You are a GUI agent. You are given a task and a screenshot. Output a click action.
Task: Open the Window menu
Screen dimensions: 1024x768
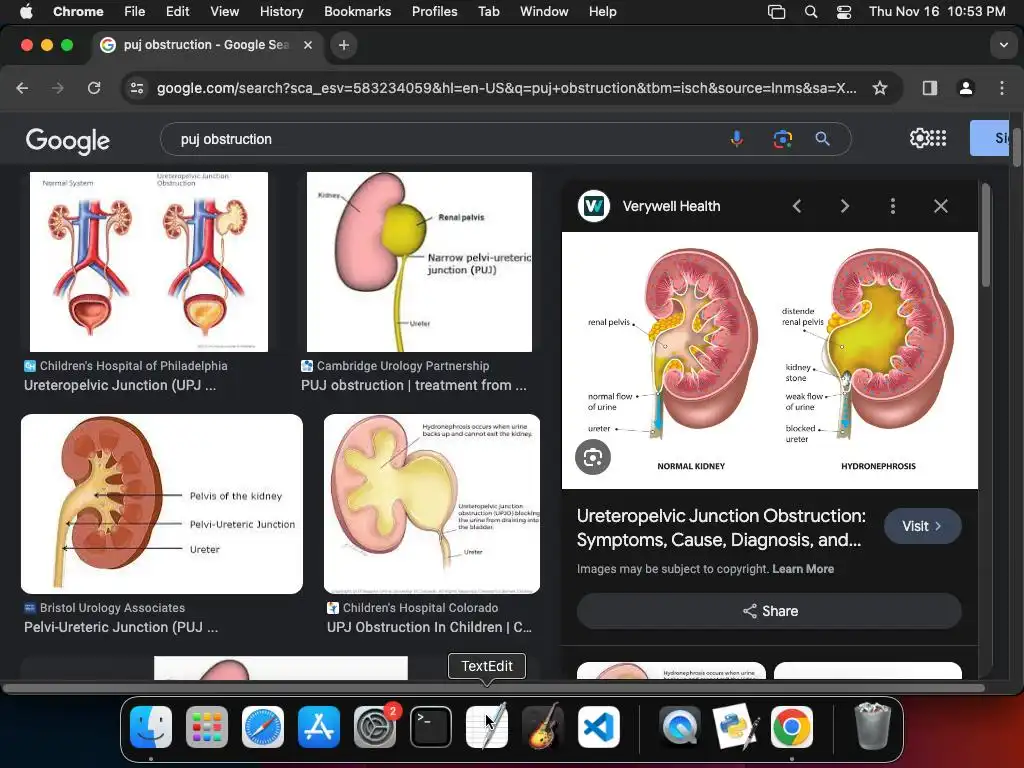click(544, 12)
